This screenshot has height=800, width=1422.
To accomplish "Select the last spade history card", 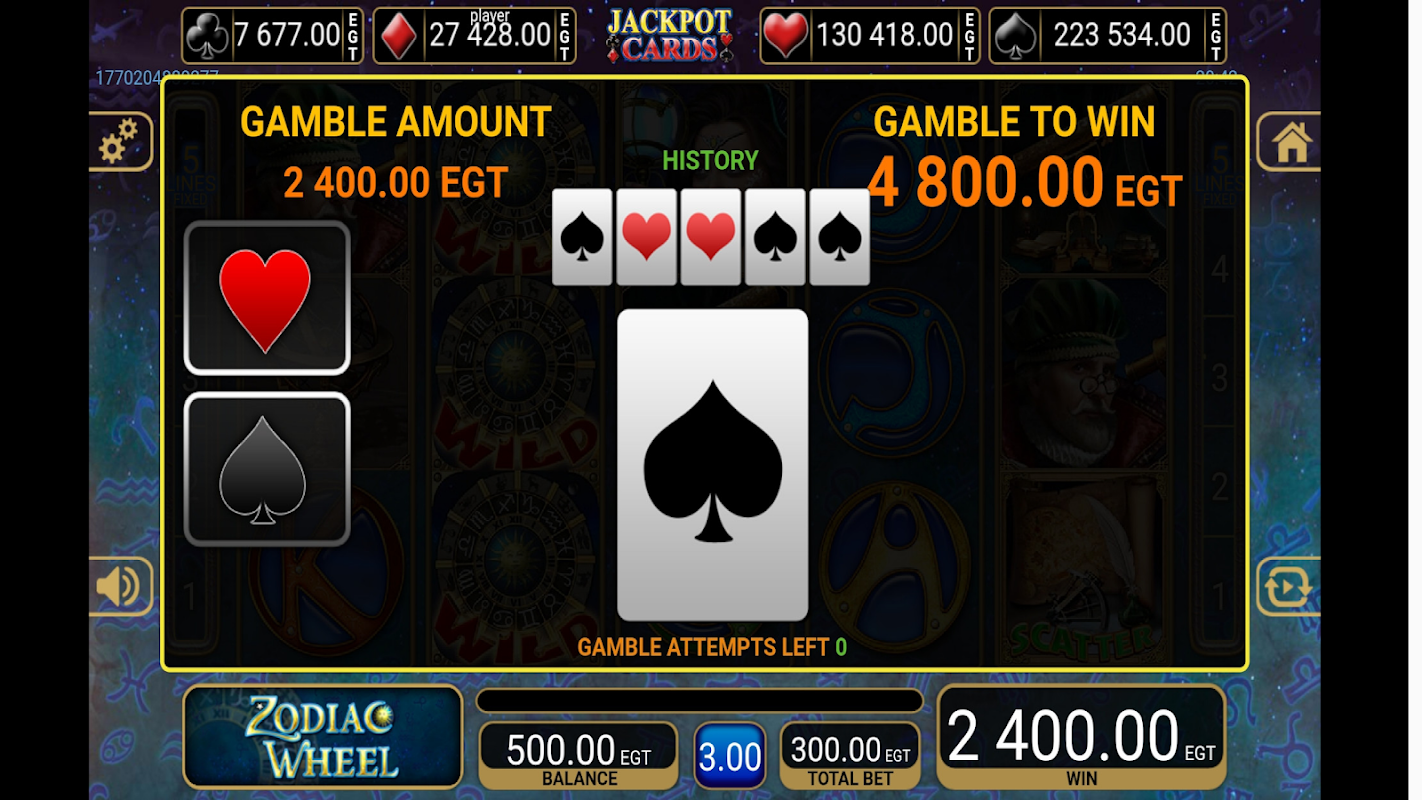I will [839, 237].
